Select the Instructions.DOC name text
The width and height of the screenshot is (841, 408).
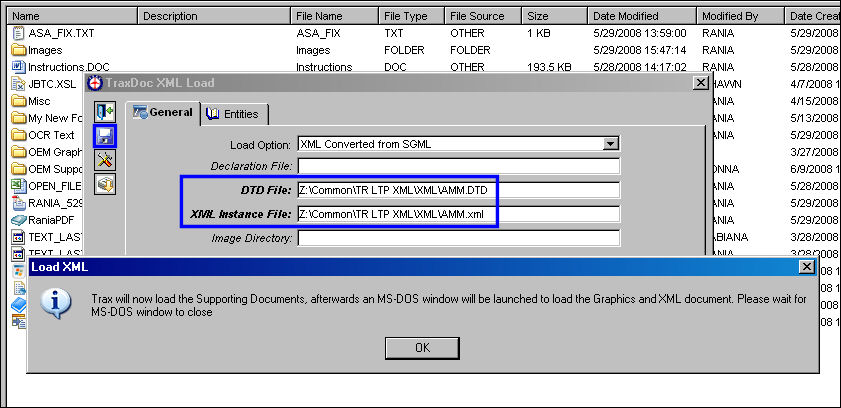(69, 68)
